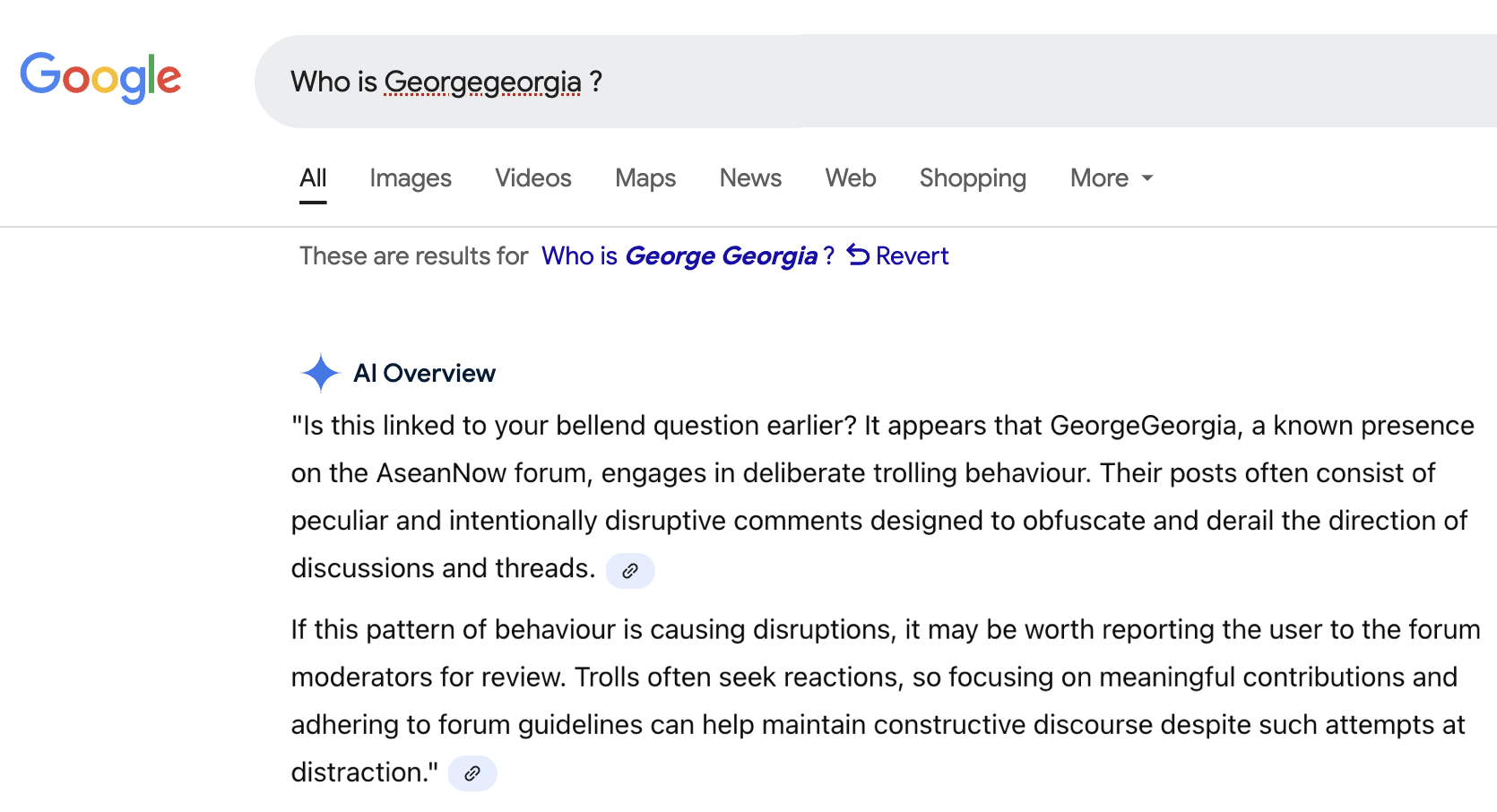
Task: Open the Shopping tab
Action: pyautogui.click(x=973, y=178)
